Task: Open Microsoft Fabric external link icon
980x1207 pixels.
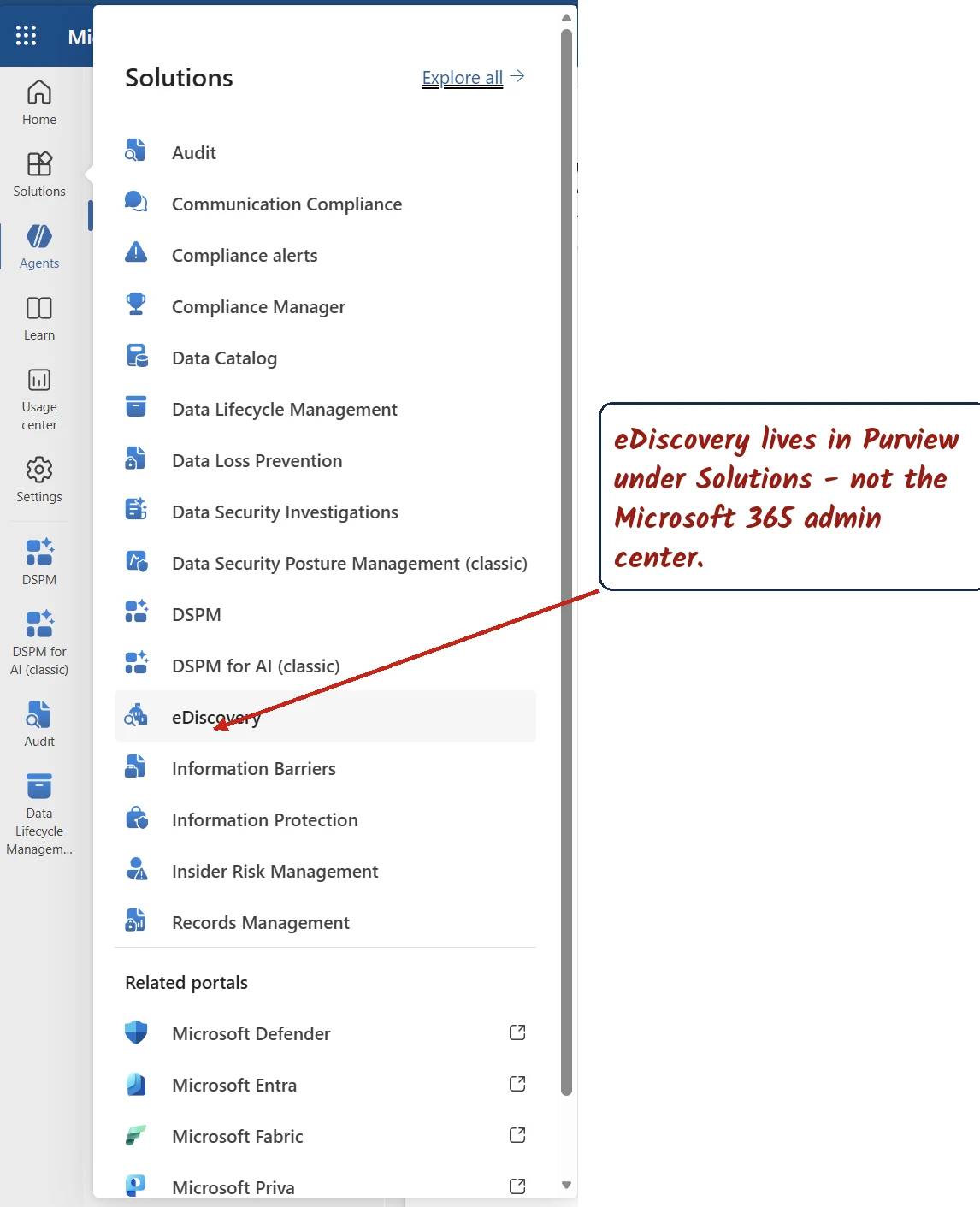Action: [517, 1135]
